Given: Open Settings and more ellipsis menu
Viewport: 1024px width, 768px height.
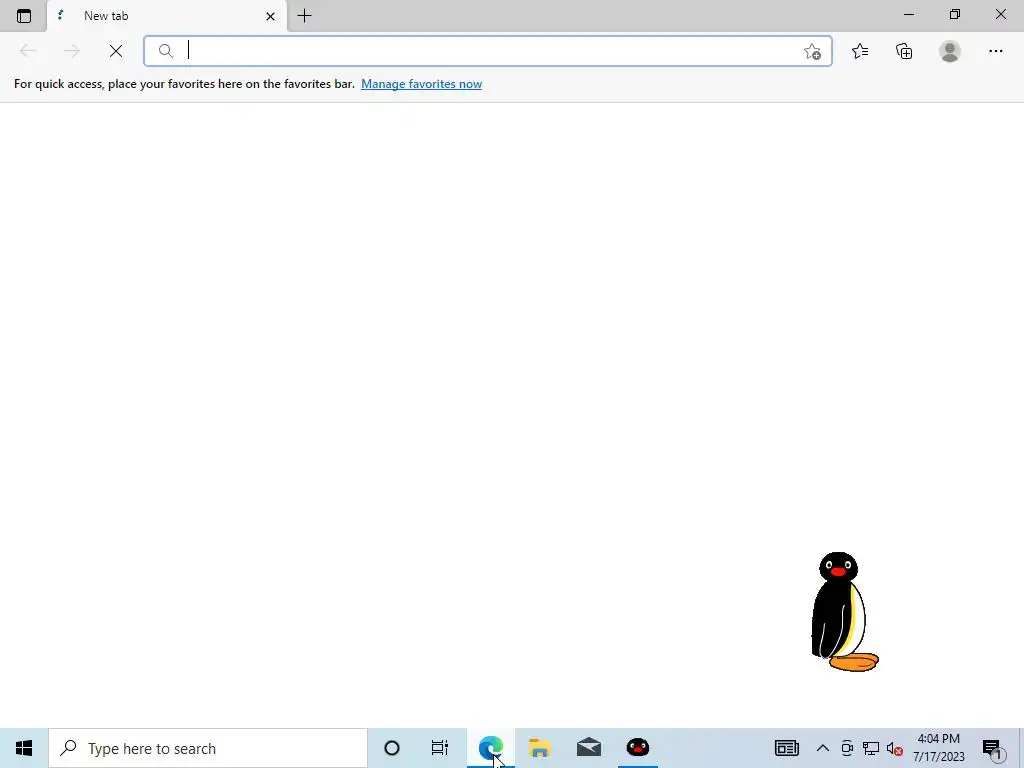Looking at the screenshot, I should pyautogui.click(x=996, y=51).
